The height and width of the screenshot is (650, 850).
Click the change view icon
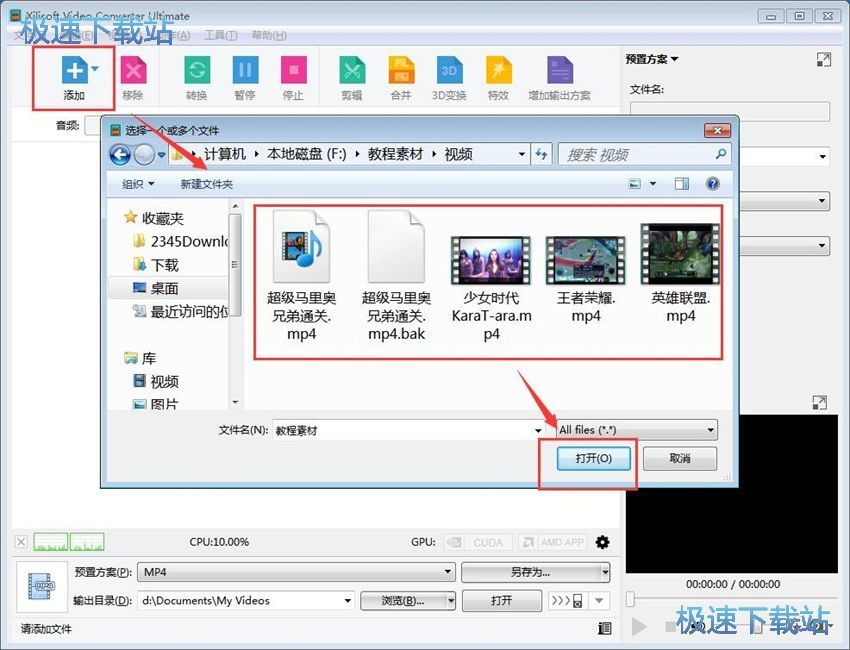click(x=634, y=184)
